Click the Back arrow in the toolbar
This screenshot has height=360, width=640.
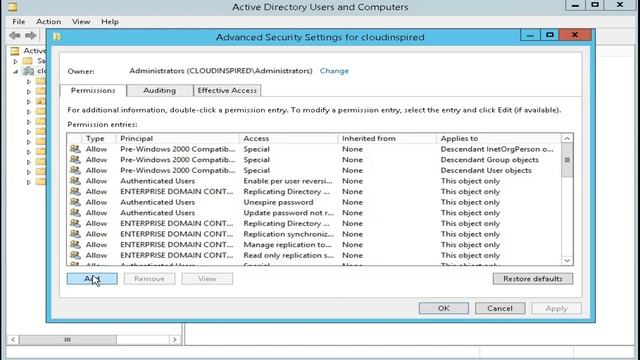pos(15,36)
